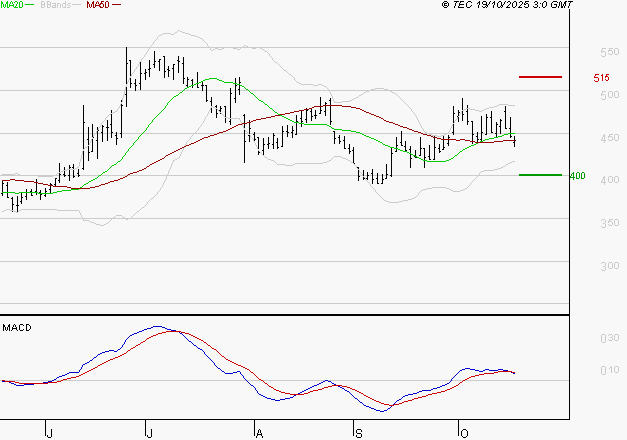Screen dimensions: 627x440
Task: Click the S month label
Action: click(x=359, y=434)
